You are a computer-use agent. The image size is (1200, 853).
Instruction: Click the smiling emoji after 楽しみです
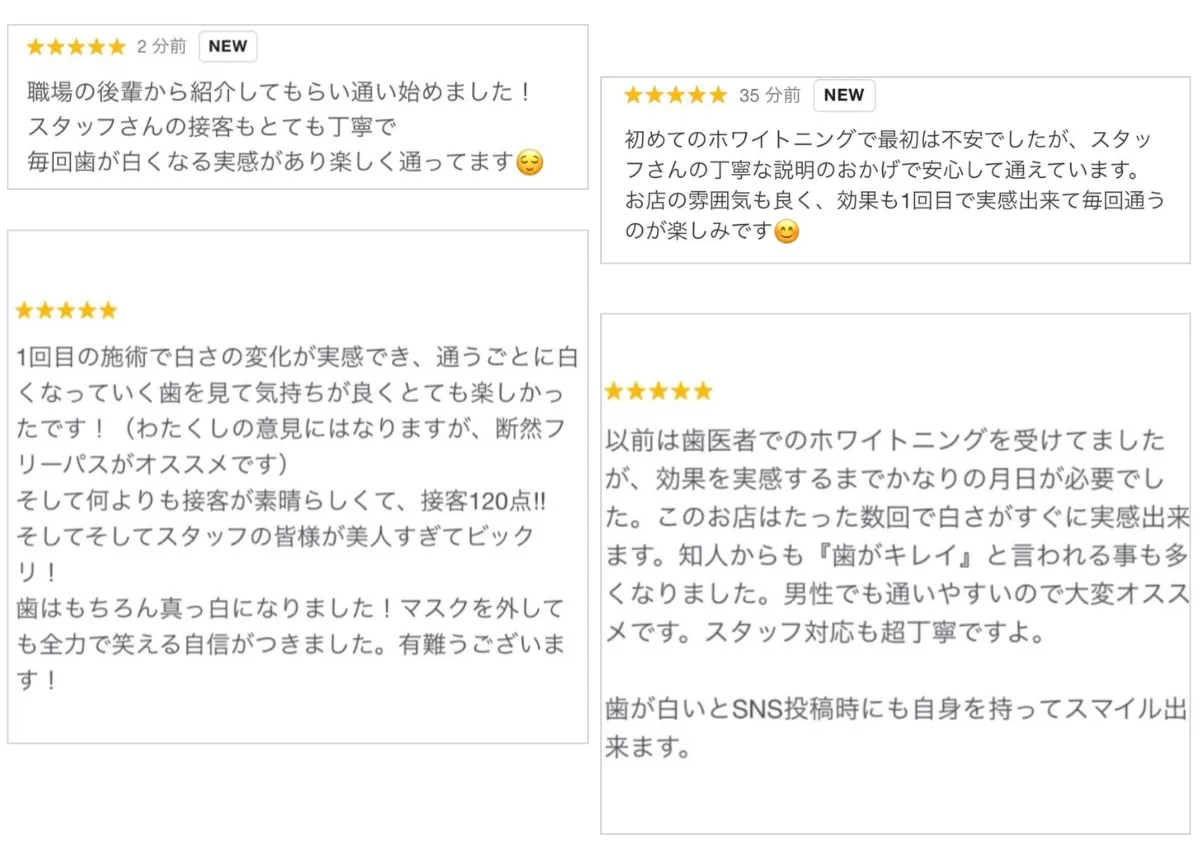click(x=788, y=233)
